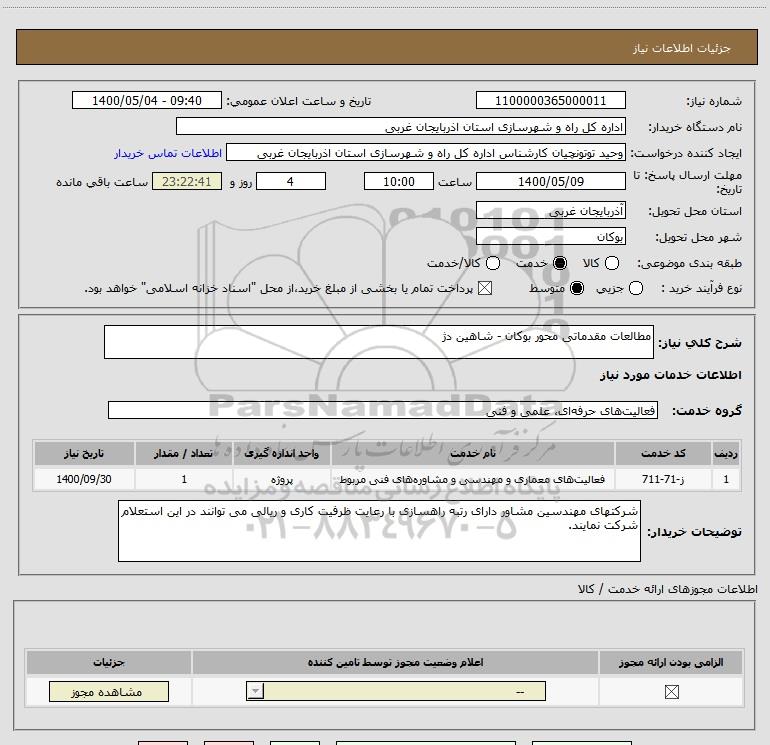770x745 pixels.
Task: Click the announcement date field 1400/05/04 - 09:40
Action: [x=147, y=100]
